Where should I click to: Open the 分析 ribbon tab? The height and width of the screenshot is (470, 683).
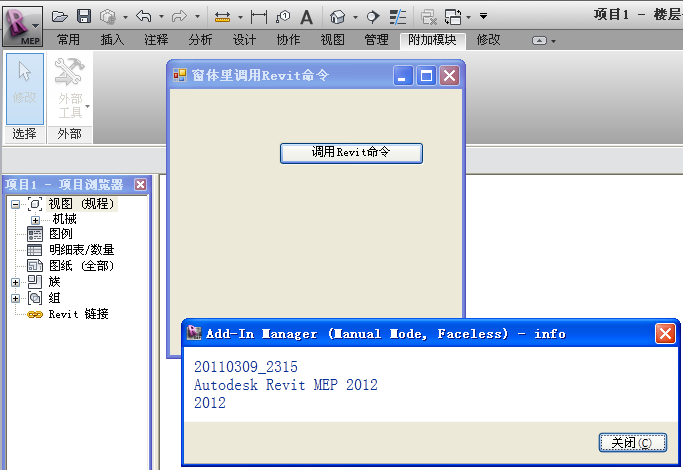[200, 40]
